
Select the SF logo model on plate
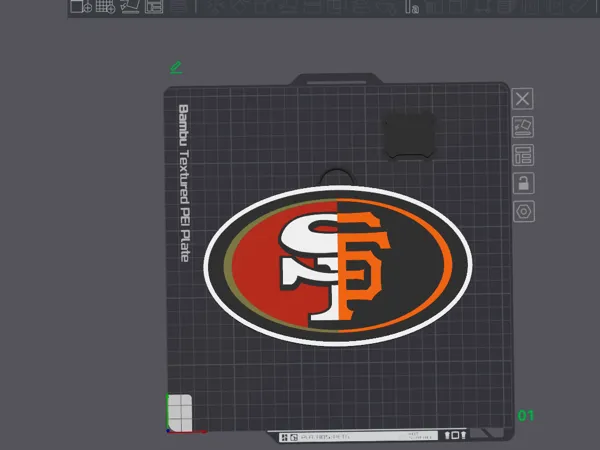coord(338,266)
